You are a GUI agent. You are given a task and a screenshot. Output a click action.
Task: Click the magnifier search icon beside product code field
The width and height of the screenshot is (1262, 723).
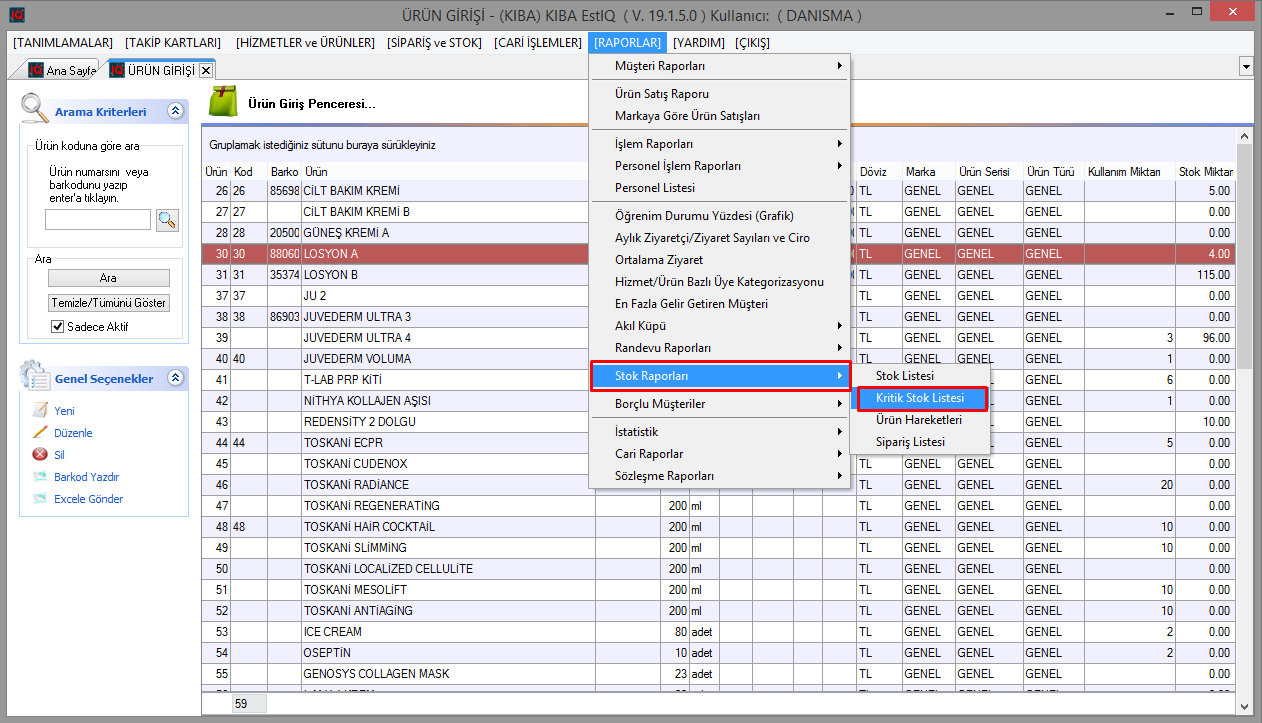click(166, 220)
